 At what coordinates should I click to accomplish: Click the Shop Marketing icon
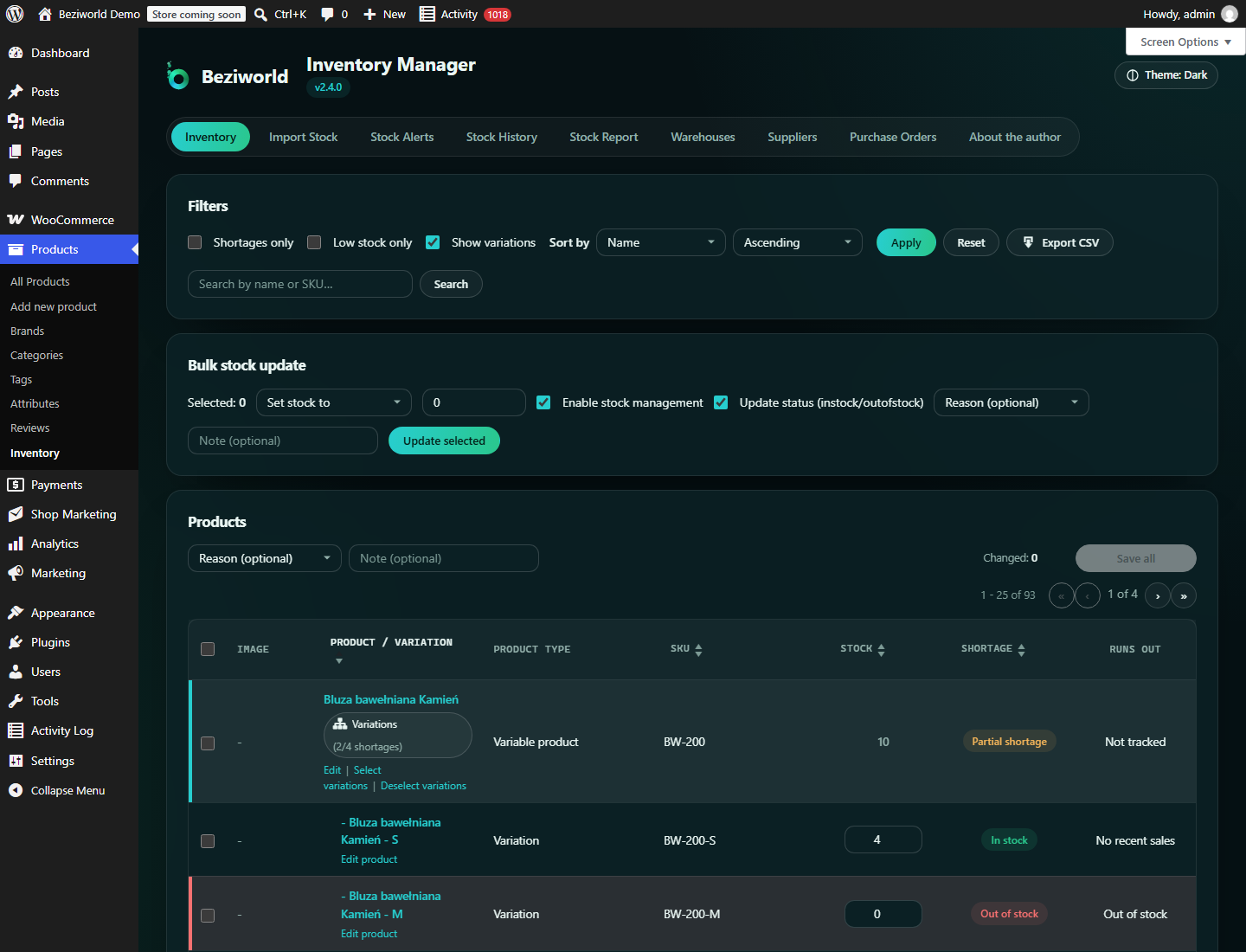[x=16, y=514]
